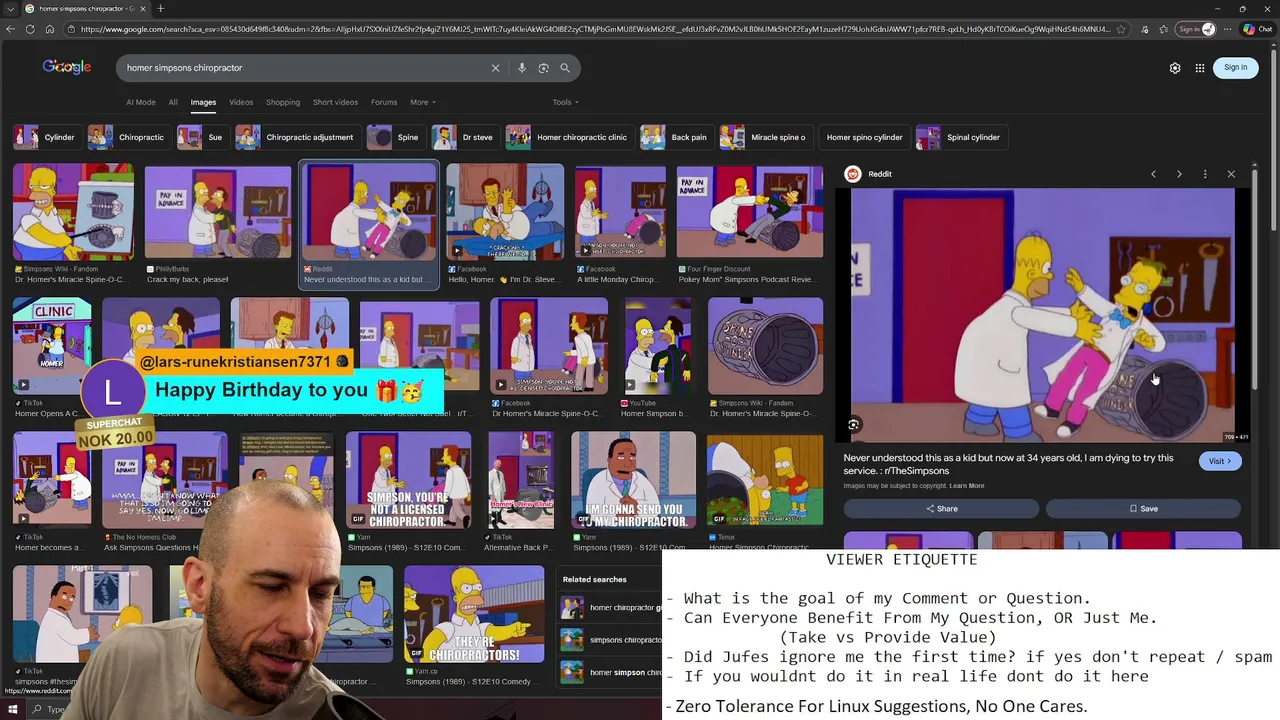Close the Reddit image preview panel
Screen dimensions: 1280x720
pyautogui.click(x=1231, y=174)
